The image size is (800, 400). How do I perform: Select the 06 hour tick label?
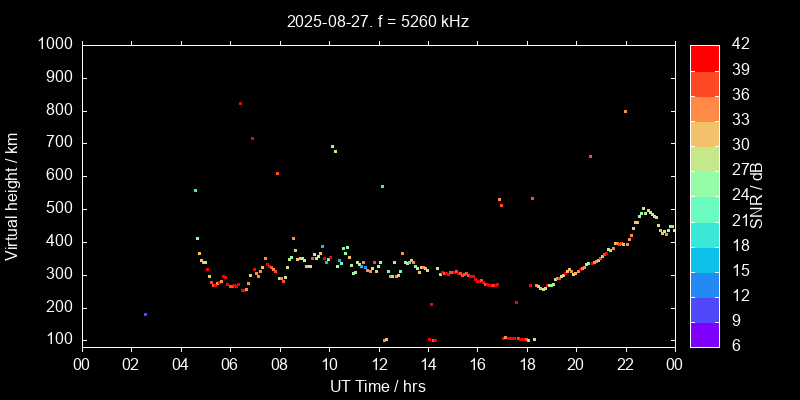click(x=229, y=363)
